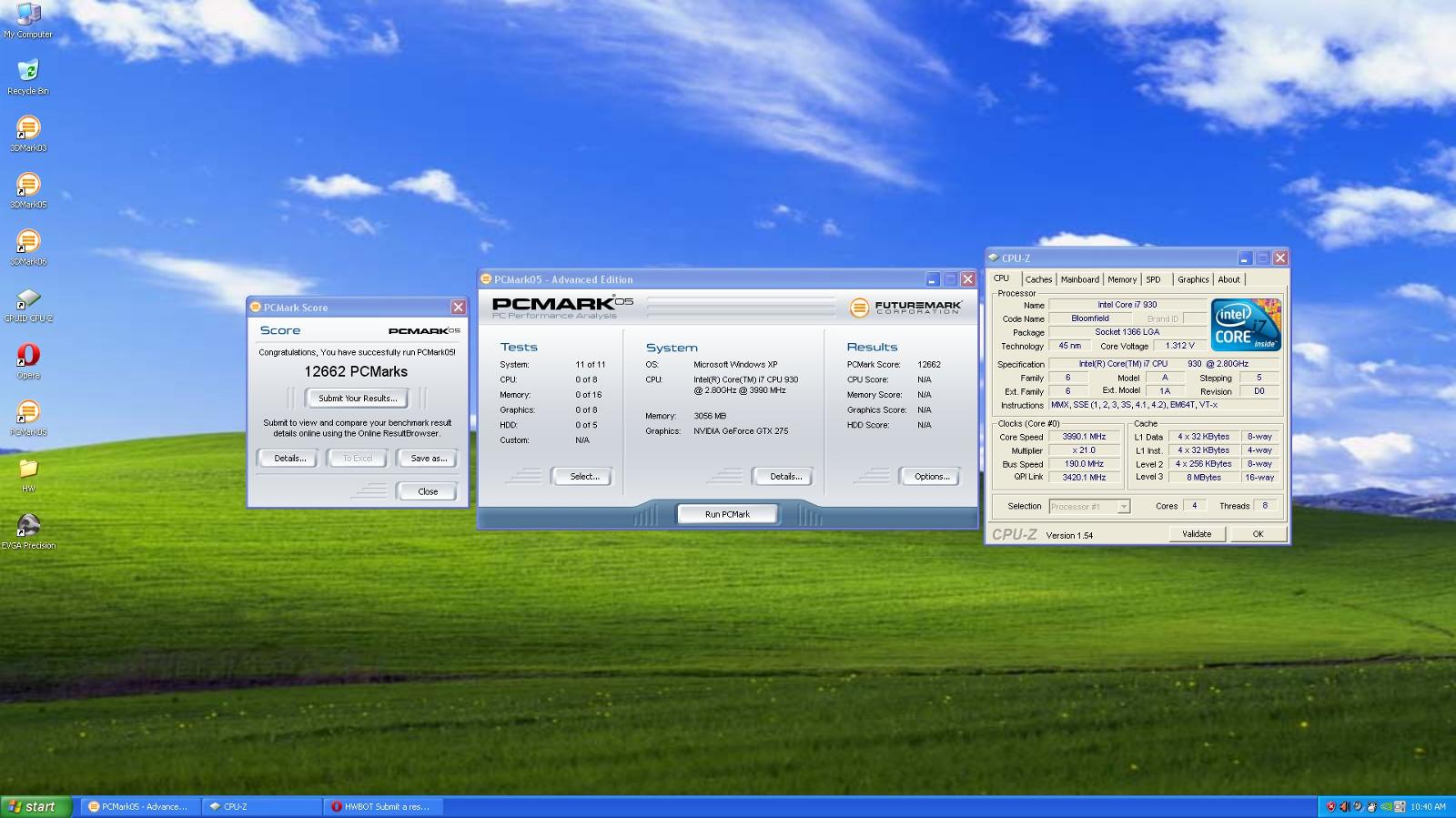Select the EVGA Precision desktop icon
Screen dimensions: 1456x818
click(28, 531)
